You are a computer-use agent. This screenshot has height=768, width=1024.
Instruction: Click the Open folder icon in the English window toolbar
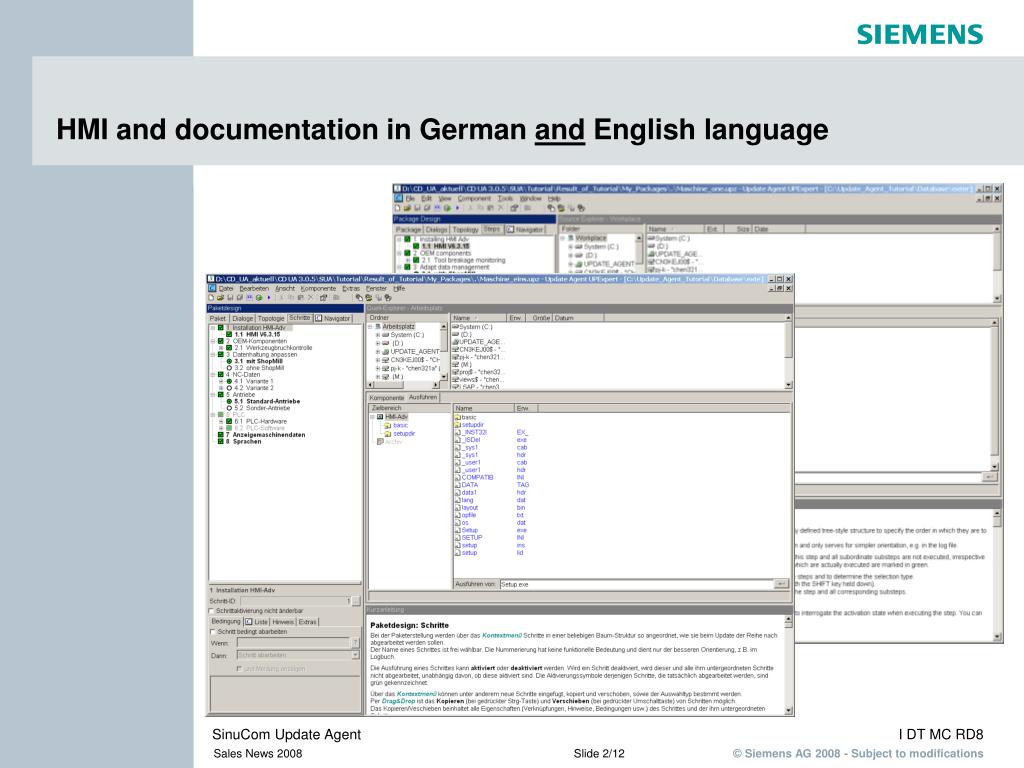(x=408, y=208)
